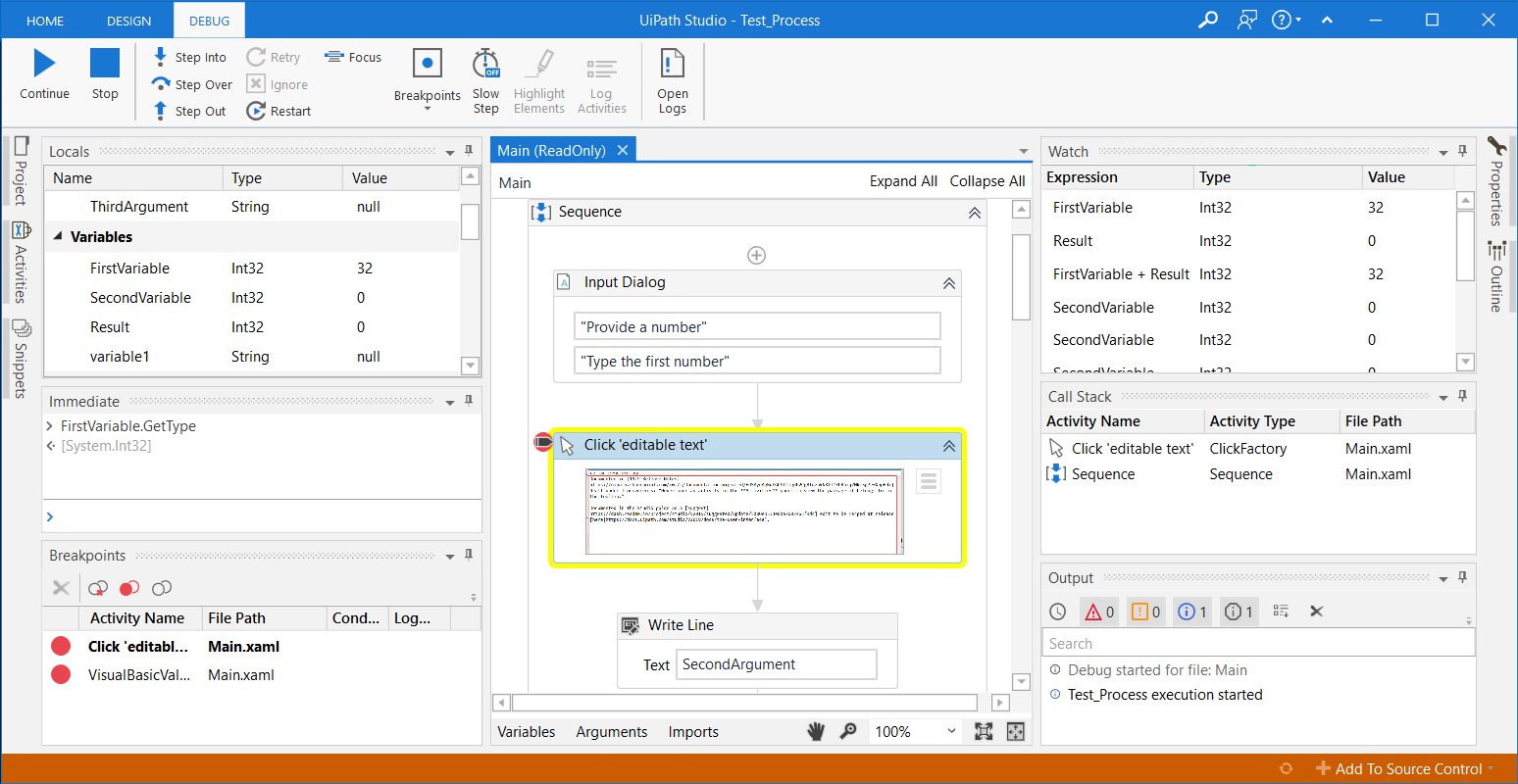Collapse the Sequence activity
The width and height of the screenshot is (1518, 784).
coord(975,213)
